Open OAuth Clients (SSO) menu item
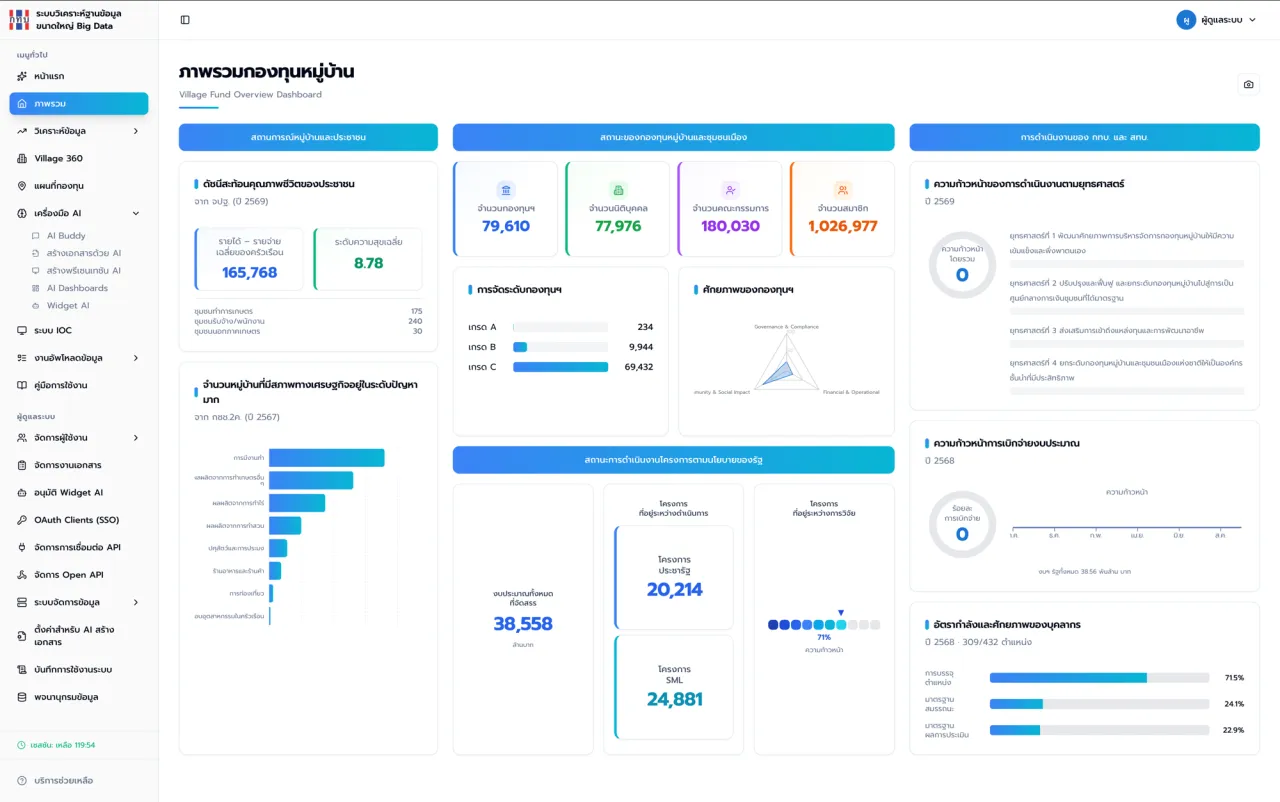This screenshot has width=1280, height=802. click(x=79, y=520)
